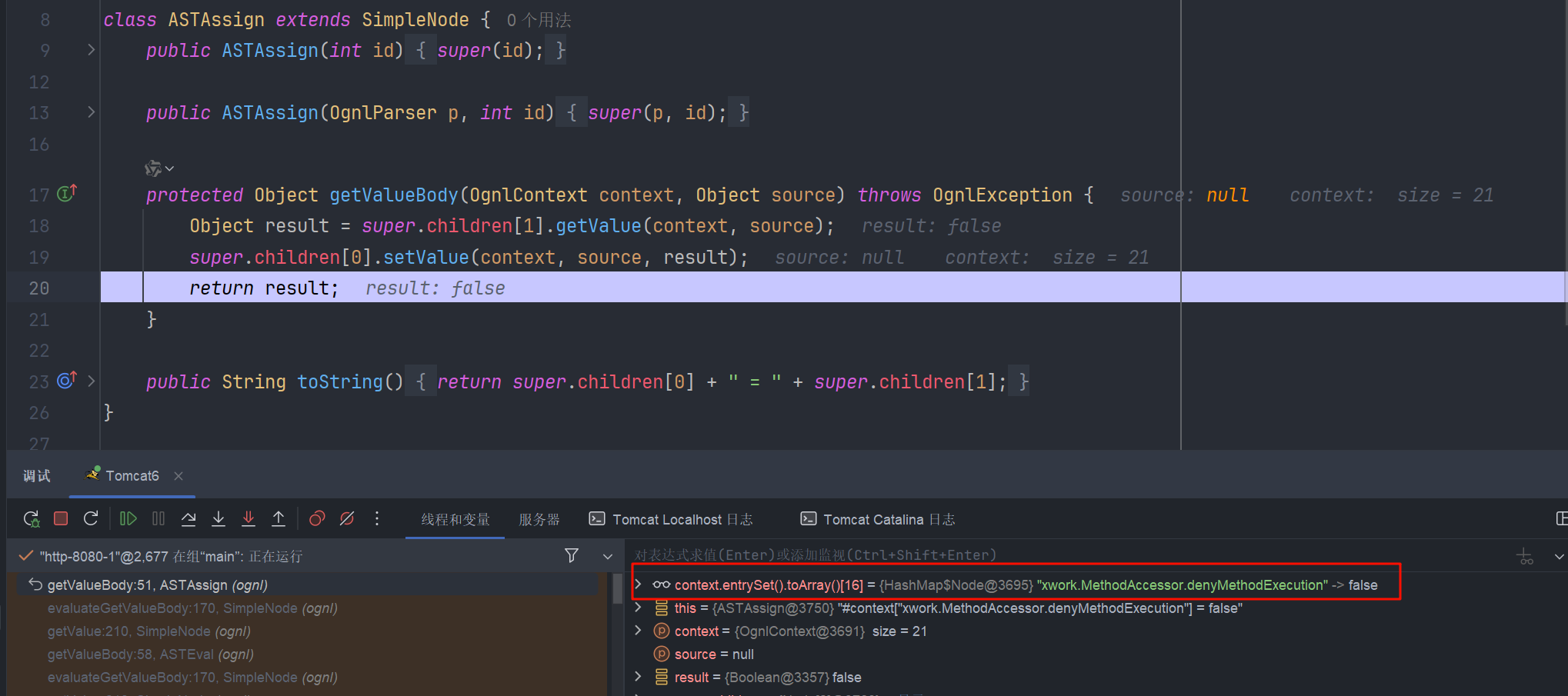The height and width of the screenshot is (696, 1568).
Task: Expand the context.entrySet().toArray()[16] watch
Action: pos(638,584)
